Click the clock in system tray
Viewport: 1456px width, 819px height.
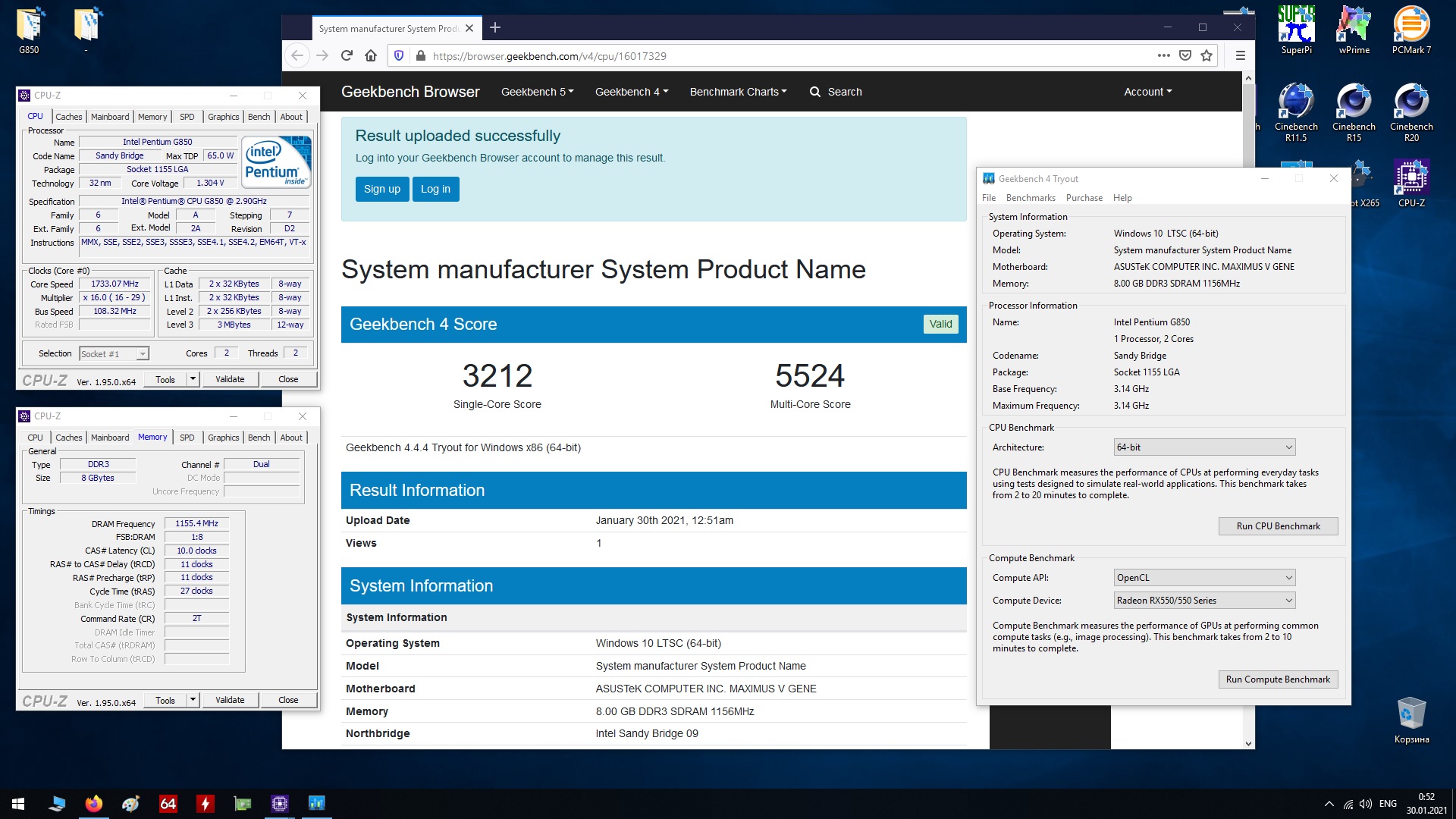tap(1426, 804)
